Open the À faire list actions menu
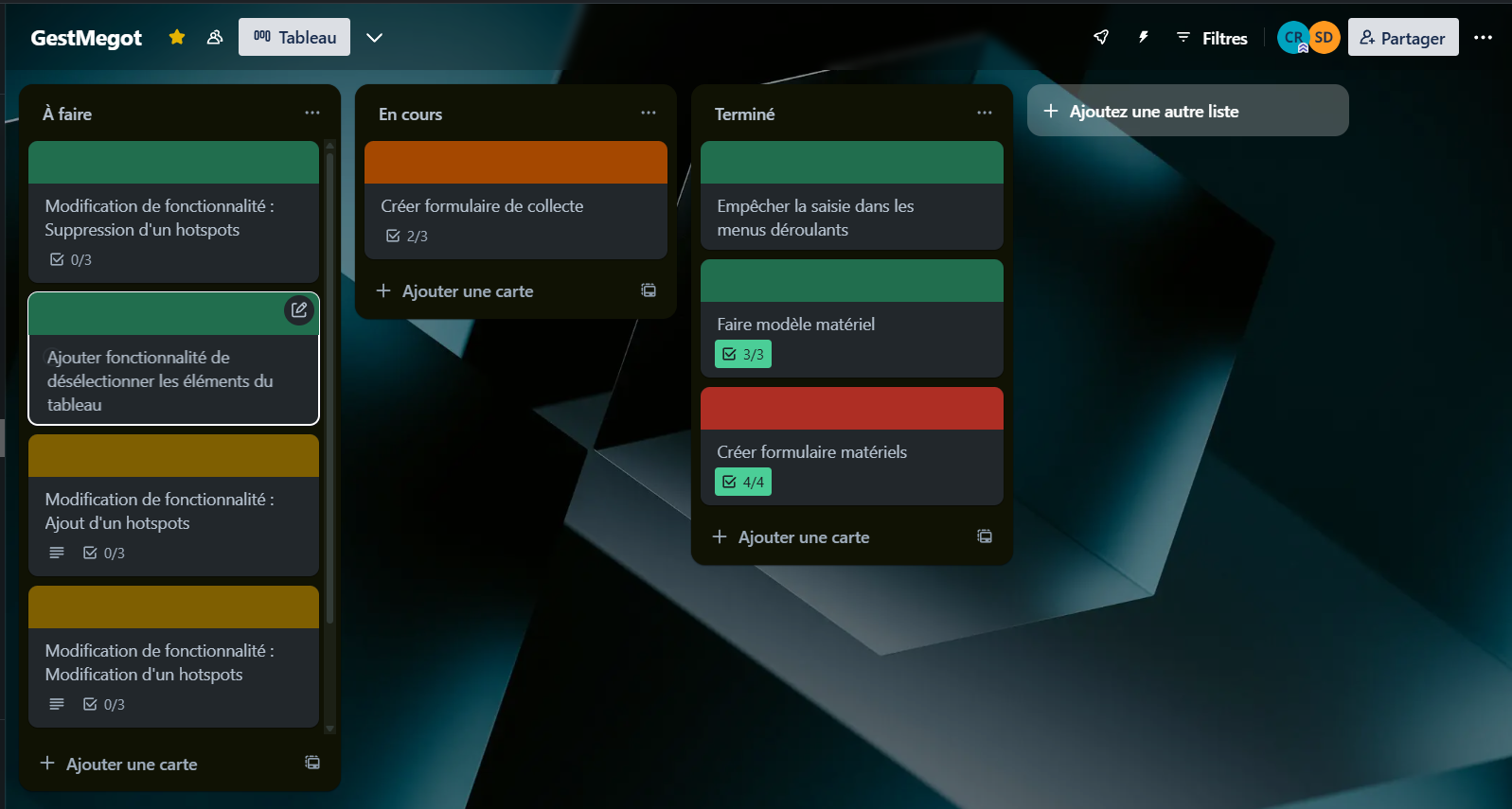Screen dimensions: 1512x809 pyautogui.click(x=312, y=113)
